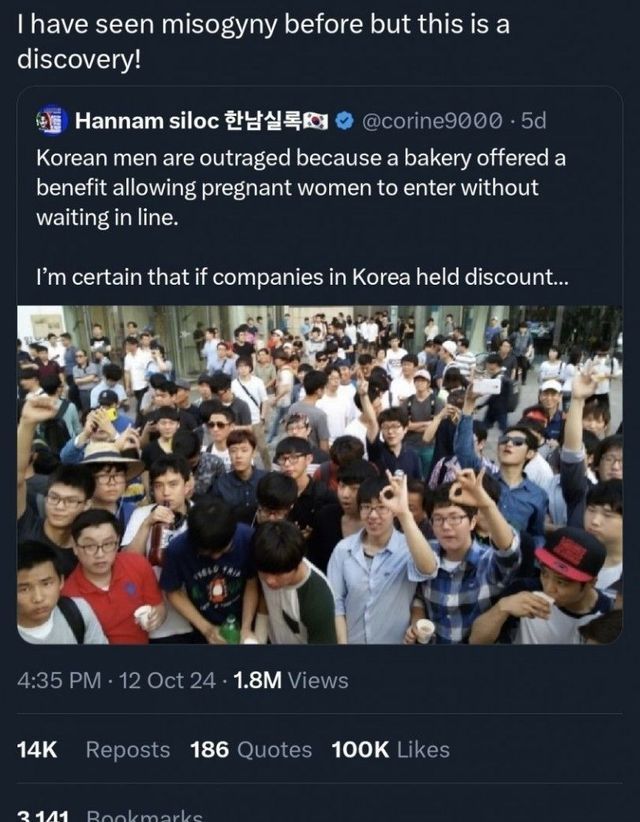The image size is (640, 822).
Task: Click the "I'm certain that if companies" line
Action: click(302, 277)
